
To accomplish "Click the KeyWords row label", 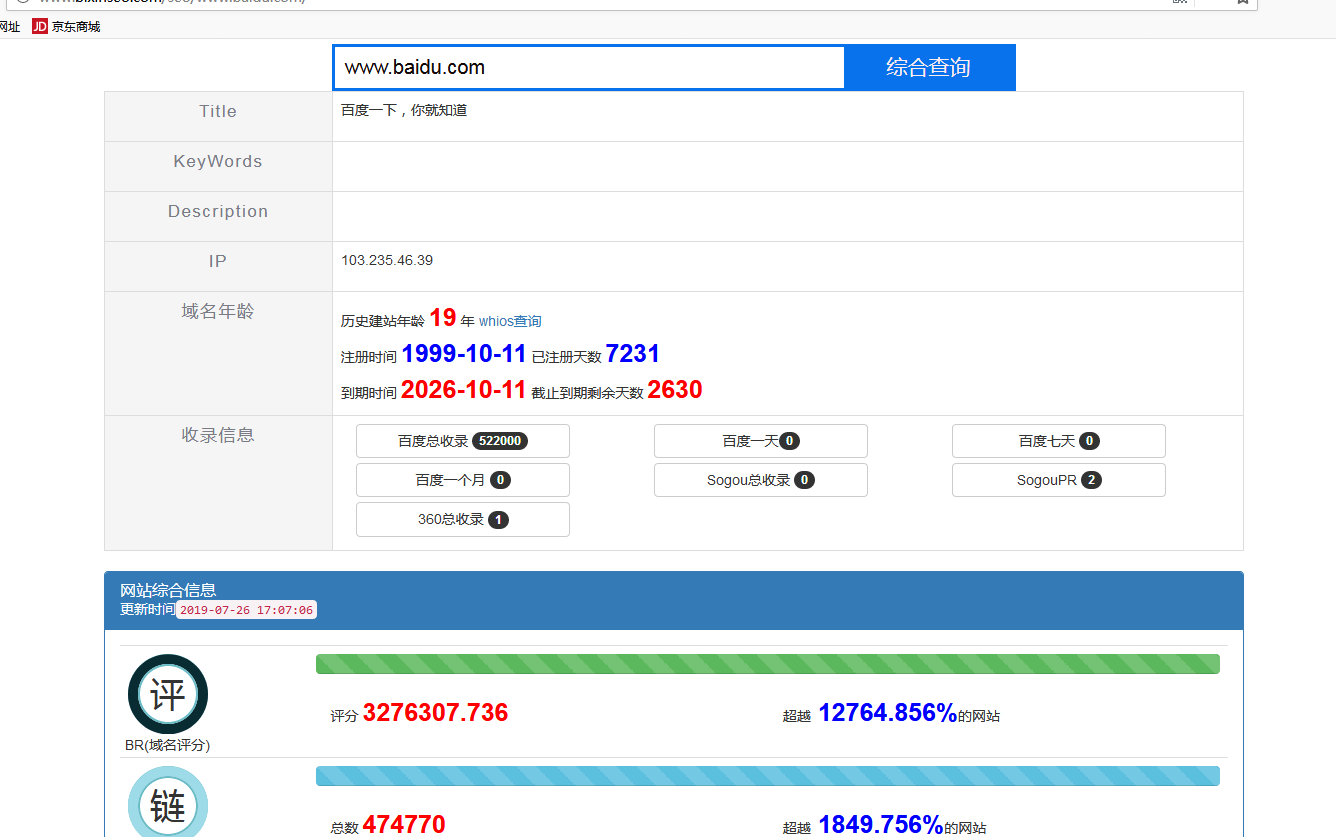I will point(218,161).
